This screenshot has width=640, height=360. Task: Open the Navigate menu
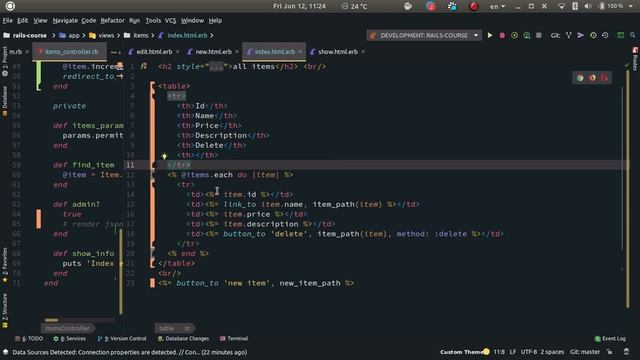click(x=65, y=20)
